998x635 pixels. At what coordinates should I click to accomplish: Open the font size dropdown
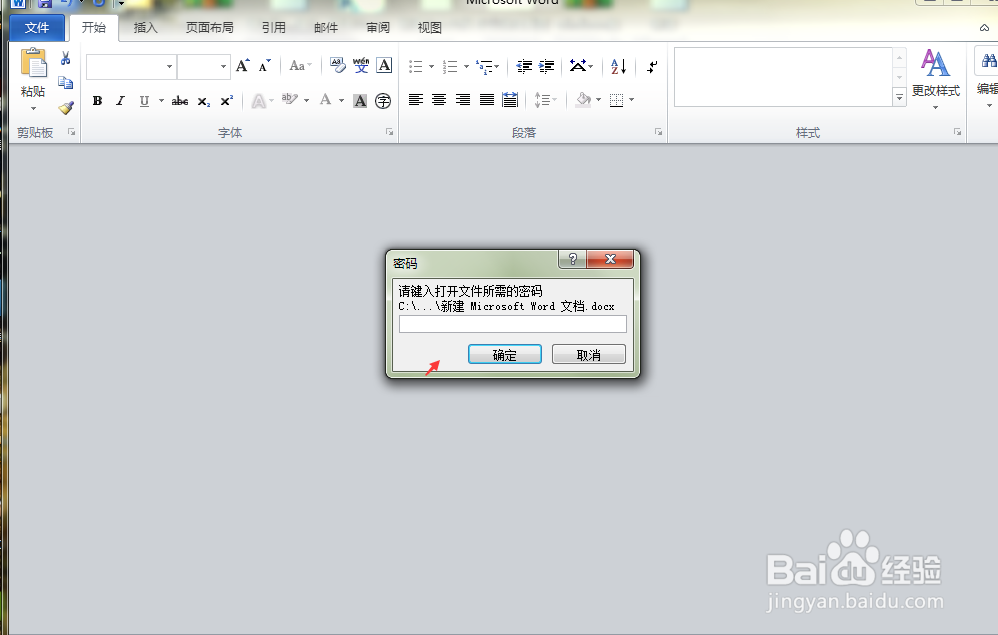223,66
